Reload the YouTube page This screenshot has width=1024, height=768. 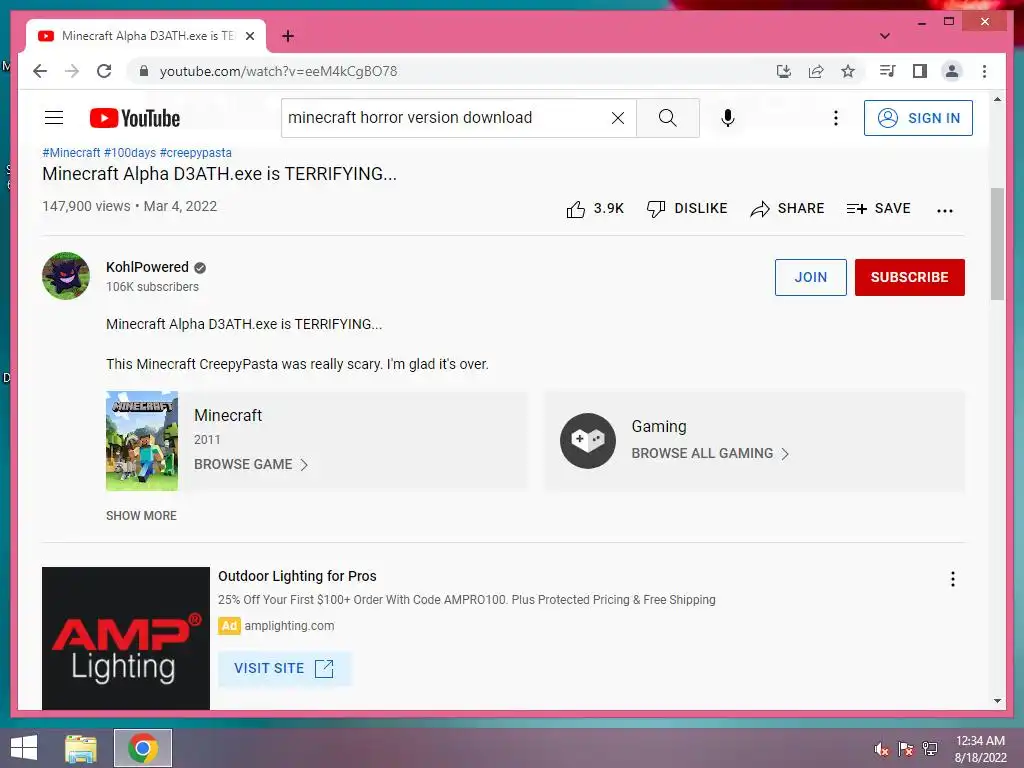(x=104, y=71)
